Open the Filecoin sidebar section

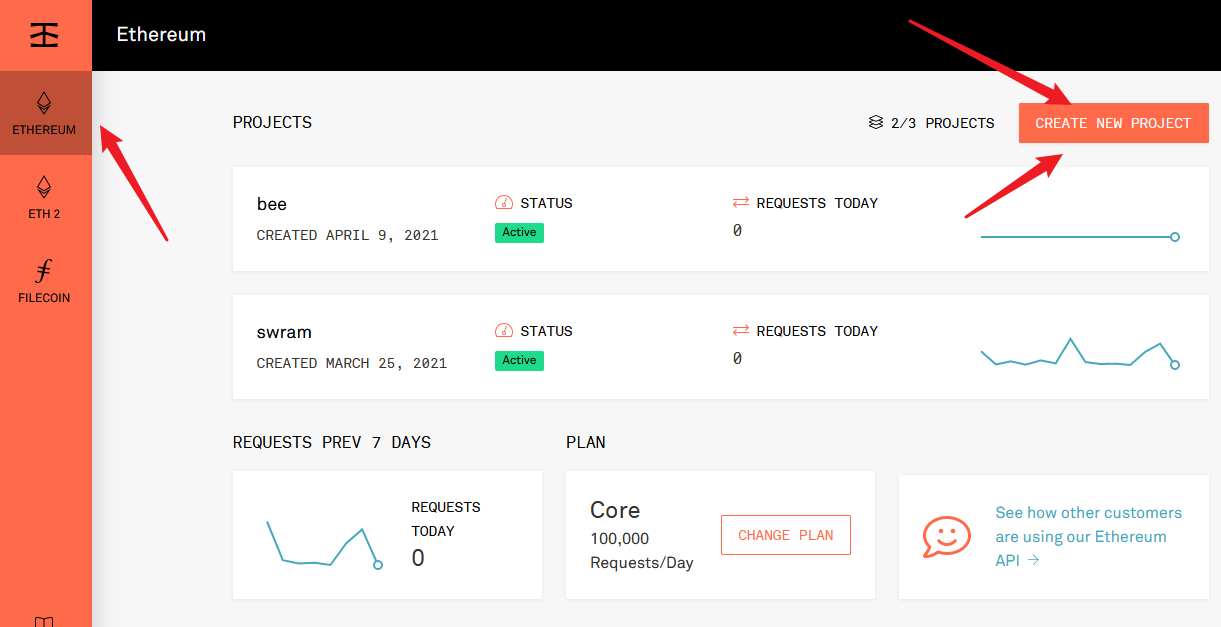pyautogui.click(x=44, y=280)
